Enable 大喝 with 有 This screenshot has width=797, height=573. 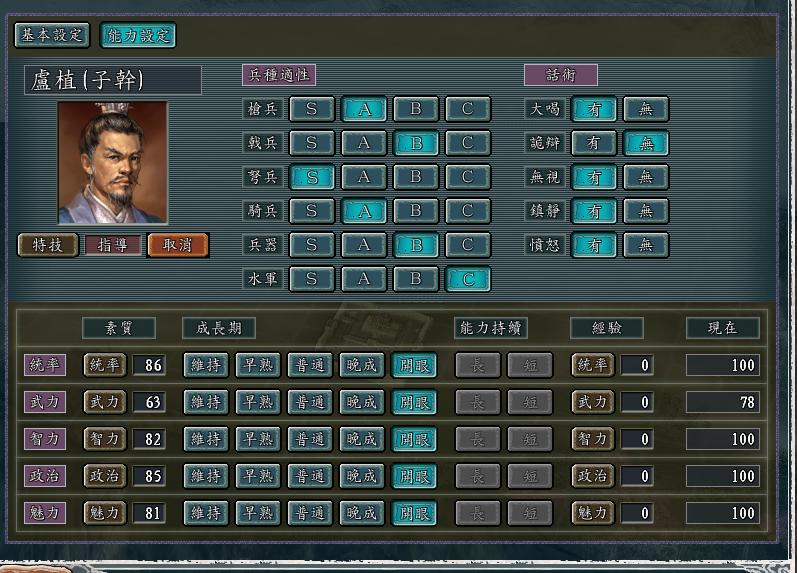tap(594, 109)
